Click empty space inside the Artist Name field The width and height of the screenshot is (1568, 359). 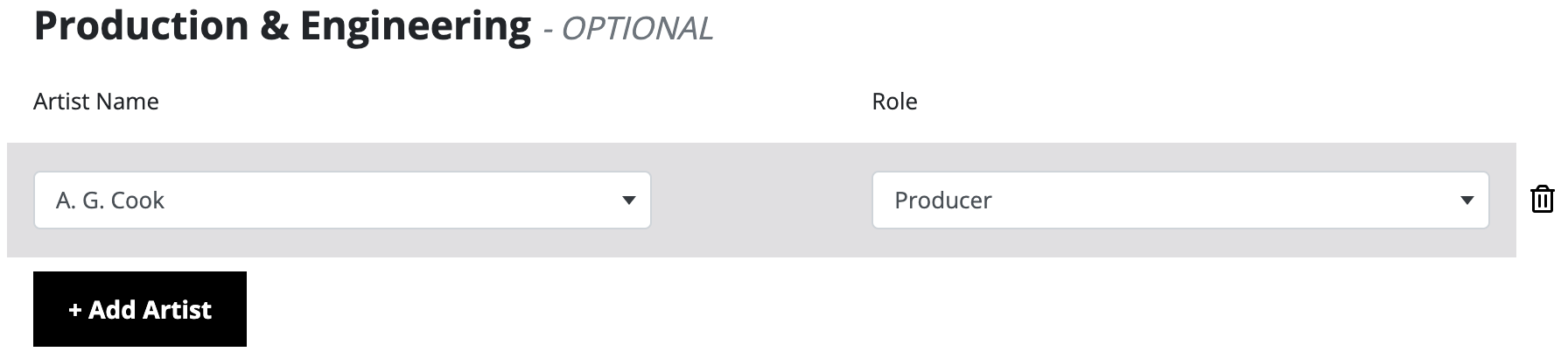(x=394, y=201)
